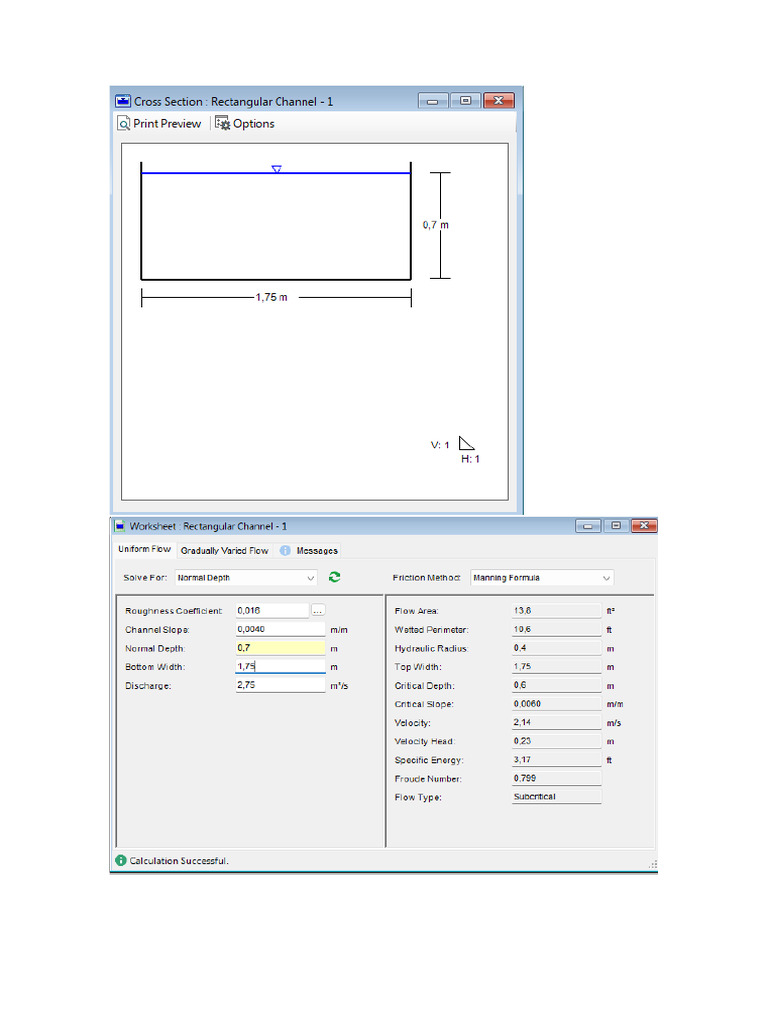Viewport: 768px width, 1024px height.
Task: Click the water surface triangle marker
Action: [x=276, y=169]
